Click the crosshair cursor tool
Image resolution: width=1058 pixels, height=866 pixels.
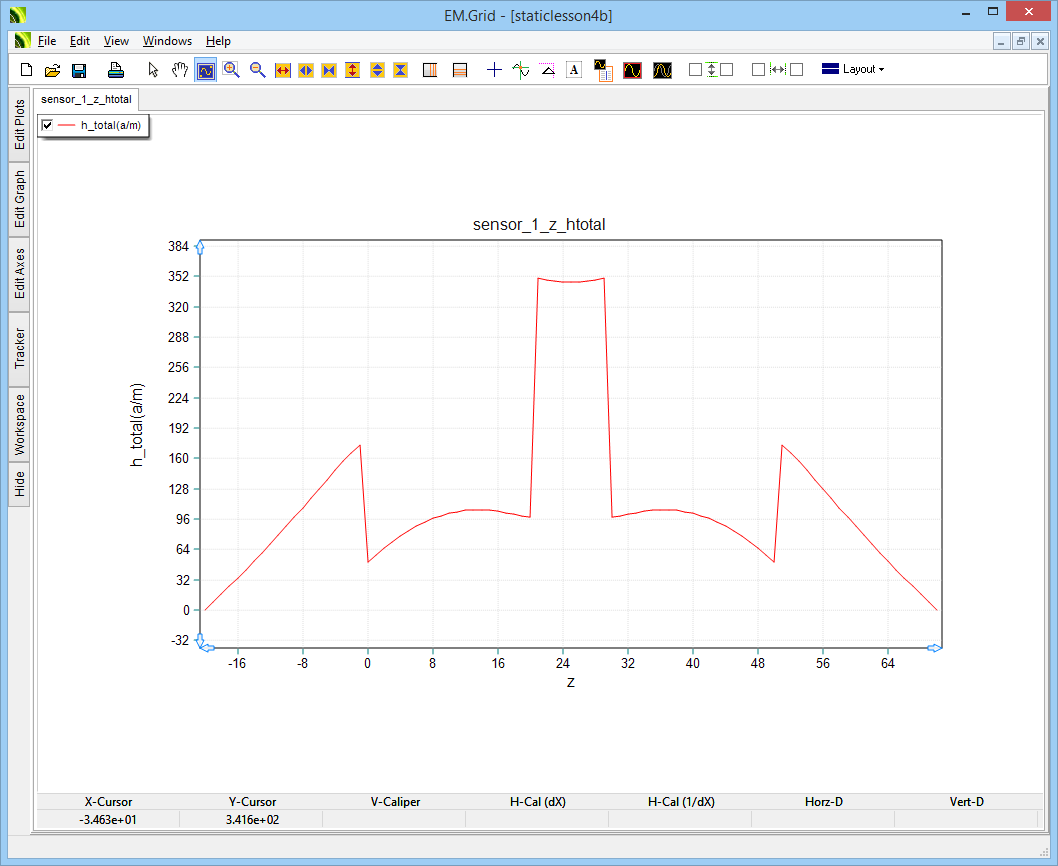tap(494, 70)
